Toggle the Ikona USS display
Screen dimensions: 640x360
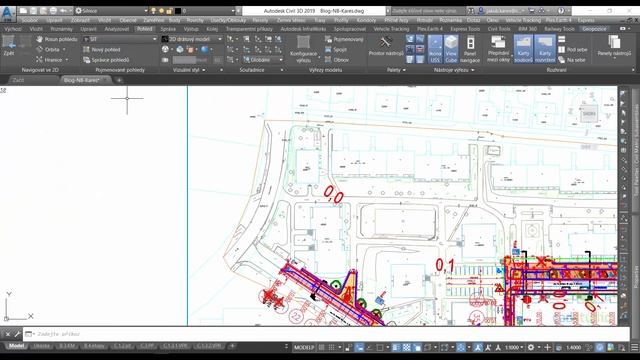click(x=435, y=49)
